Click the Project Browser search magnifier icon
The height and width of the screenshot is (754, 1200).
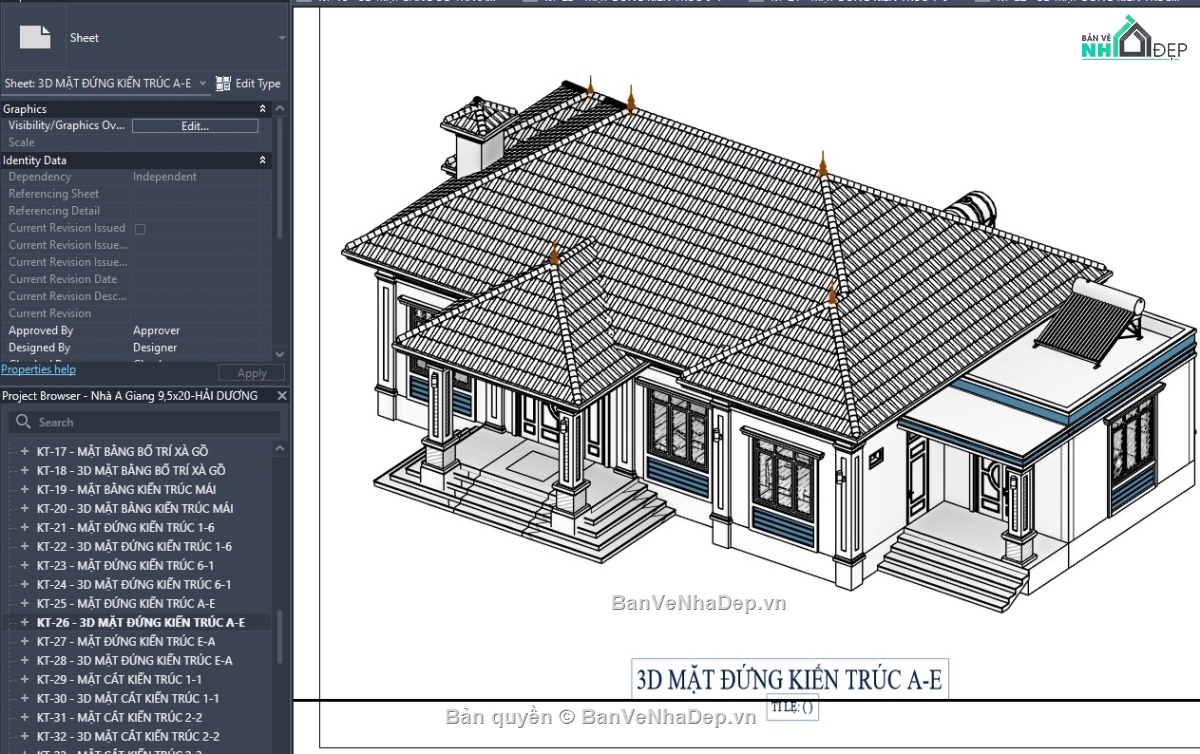pyautogui.click(x=24, y=423)
